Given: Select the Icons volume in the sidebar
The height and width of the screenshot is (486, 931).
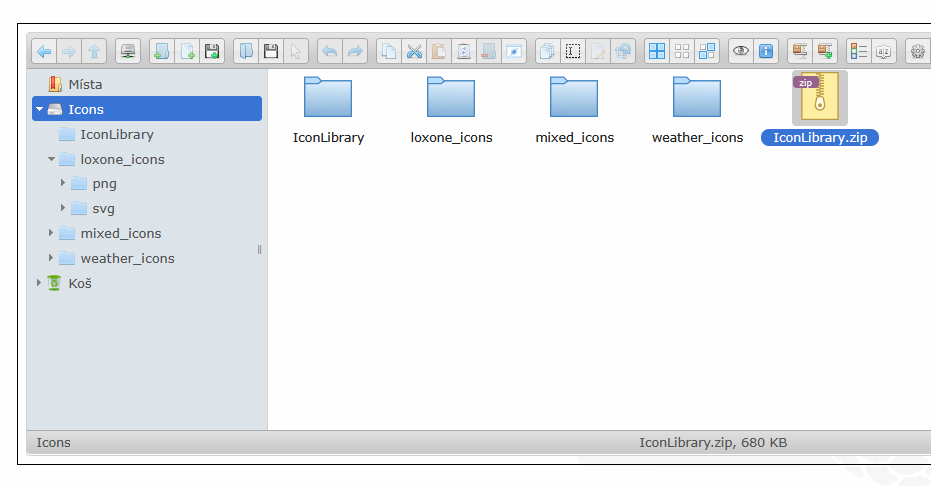Looking at the screenshot, I should point(147,109).
